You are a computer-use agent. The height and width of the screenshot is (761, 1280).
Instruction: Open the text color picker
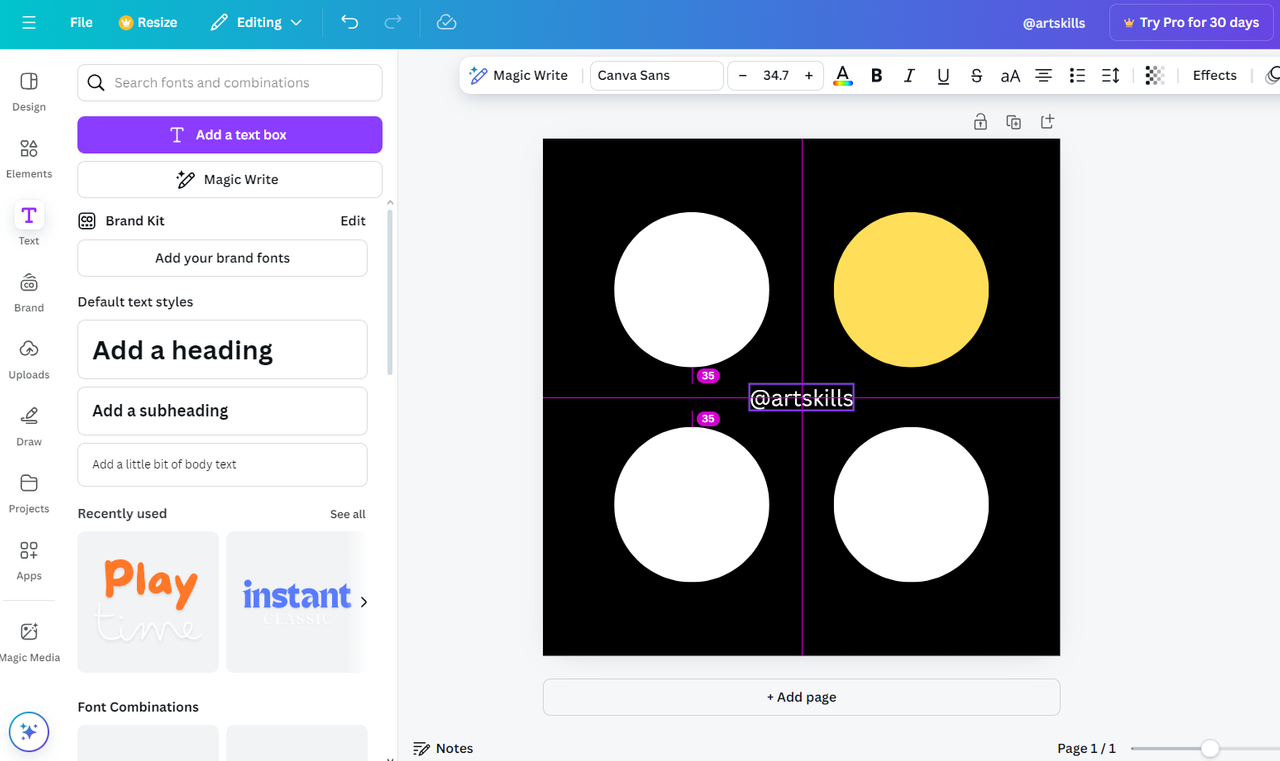click(x=843, y=75)
